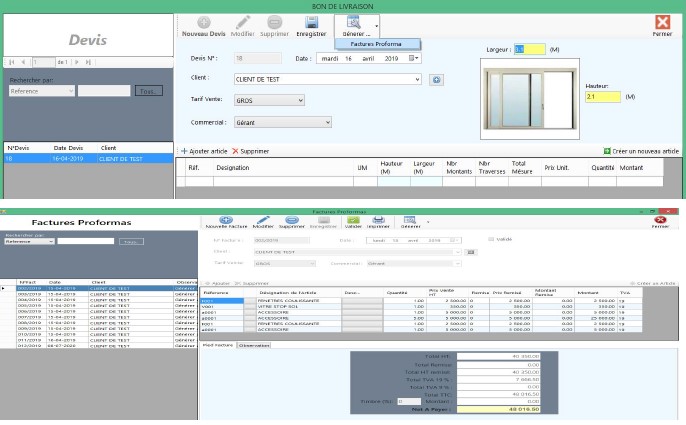Open the Devis date picker dropdown
Image resolution: width=686 pixels, height=425 pixels.
pos(414,58)
